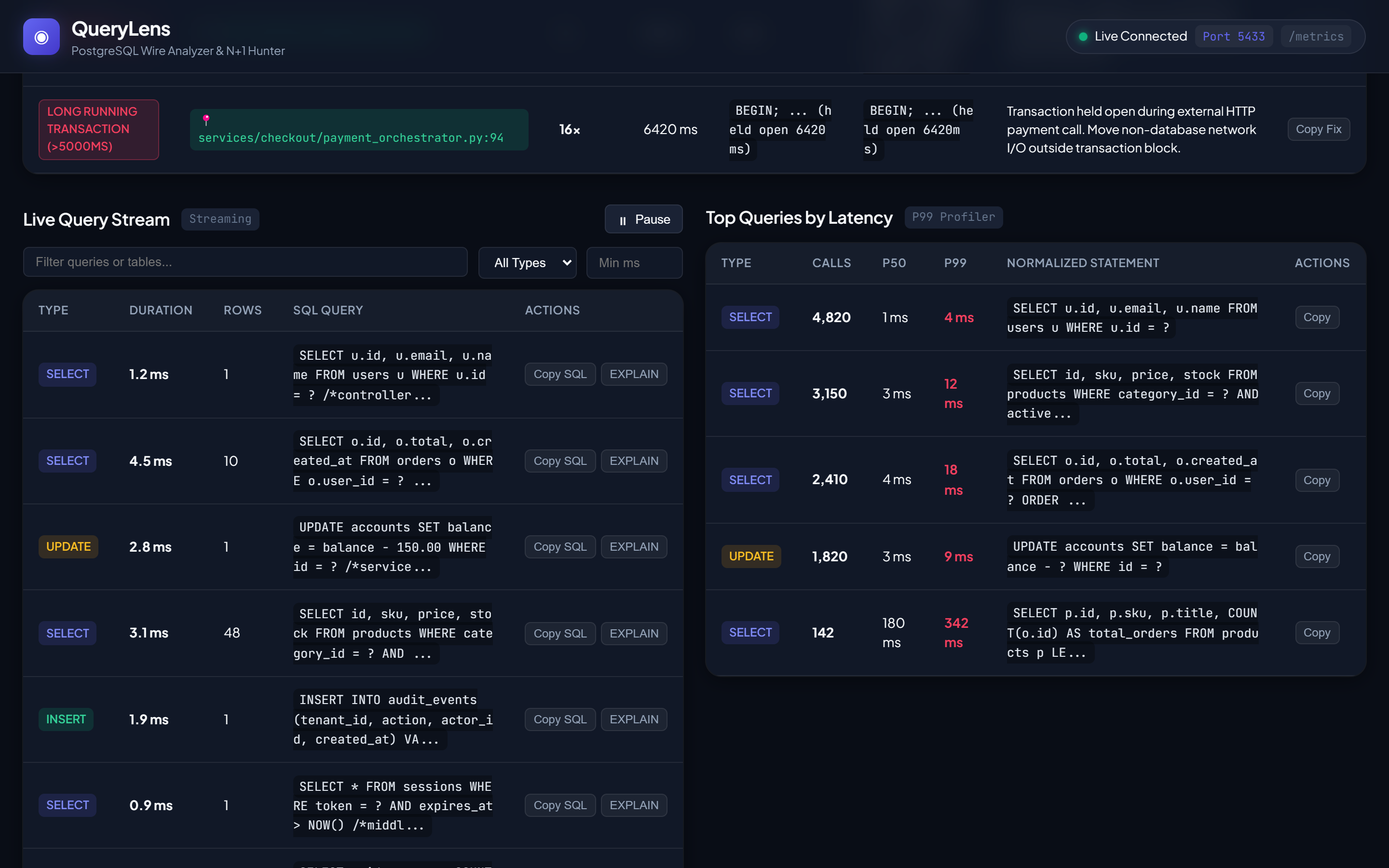Click the P99 Profiler badge

tap(953, 217)
